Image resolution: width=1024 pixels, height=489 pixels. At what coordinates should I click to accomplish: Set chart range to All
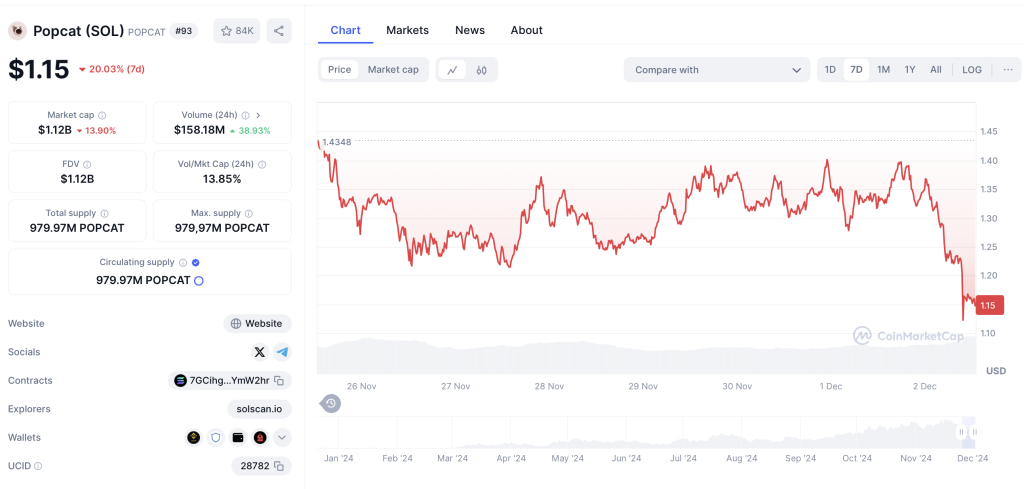tap(936, 70)
